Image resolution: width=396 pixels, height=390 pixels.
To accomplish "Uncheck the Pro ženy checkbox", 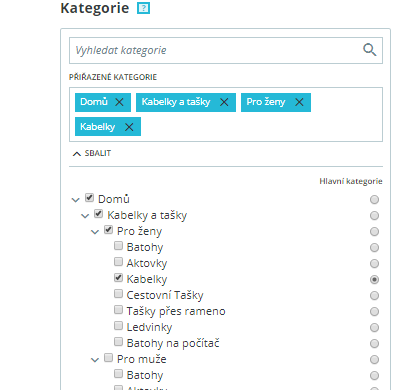I will [108, 230].
